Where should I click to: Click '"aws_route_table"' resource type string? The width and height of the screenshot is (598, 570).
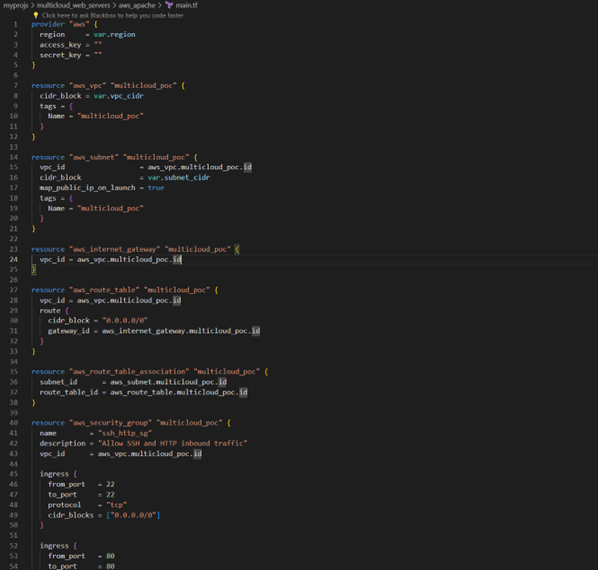coord(104,290)
